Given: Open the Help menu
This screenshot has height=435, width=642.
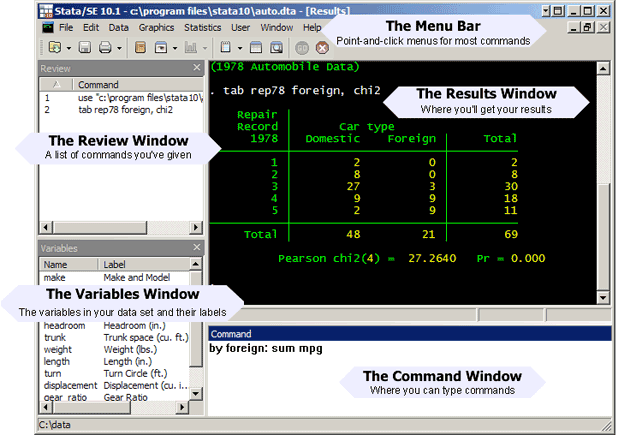Looking at the screenshot, I should (312, 27).
